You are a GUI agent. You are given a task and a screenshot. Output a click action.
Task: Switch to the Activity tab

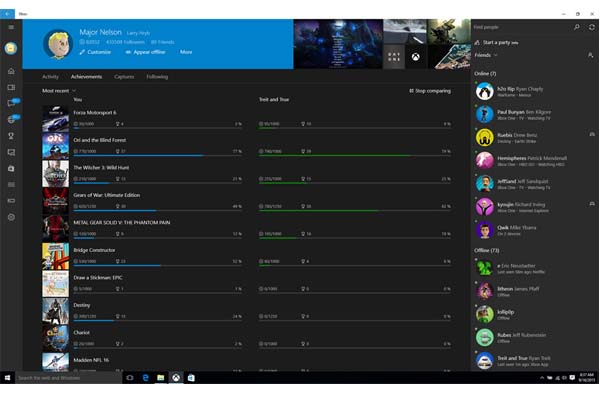coord(50,77)
